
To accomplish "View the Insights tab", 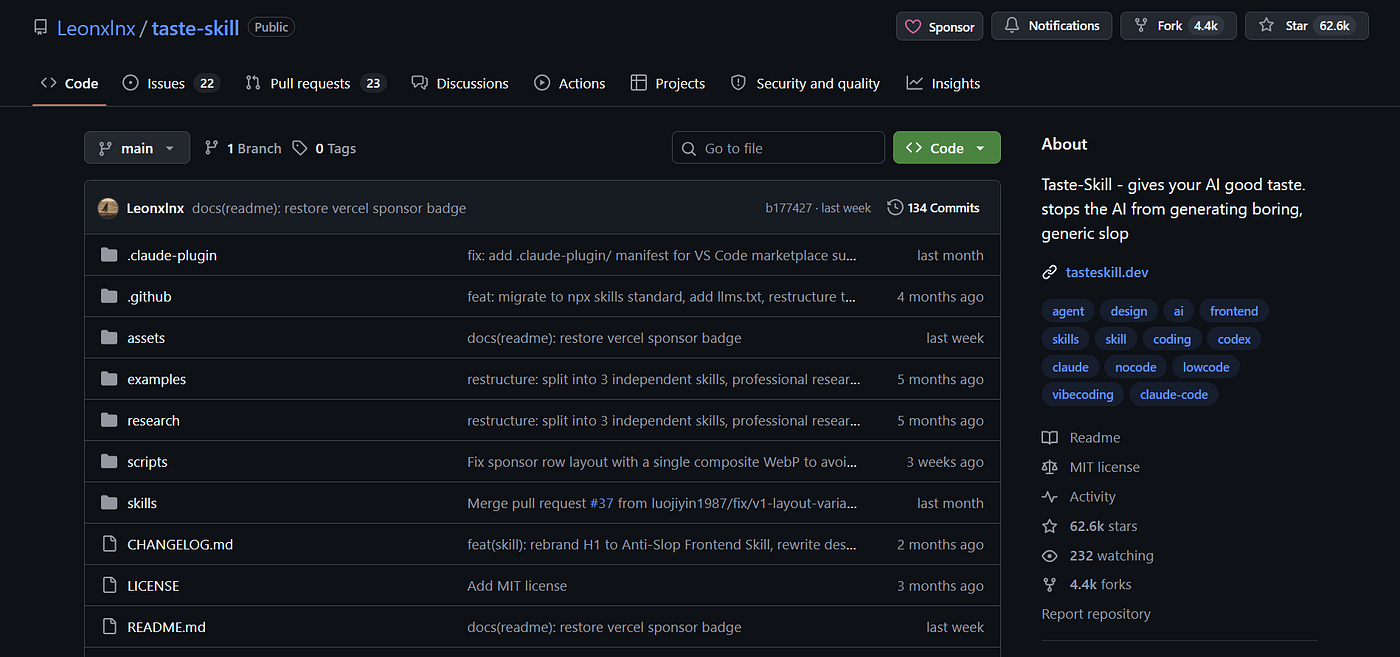I will point(943,83).
